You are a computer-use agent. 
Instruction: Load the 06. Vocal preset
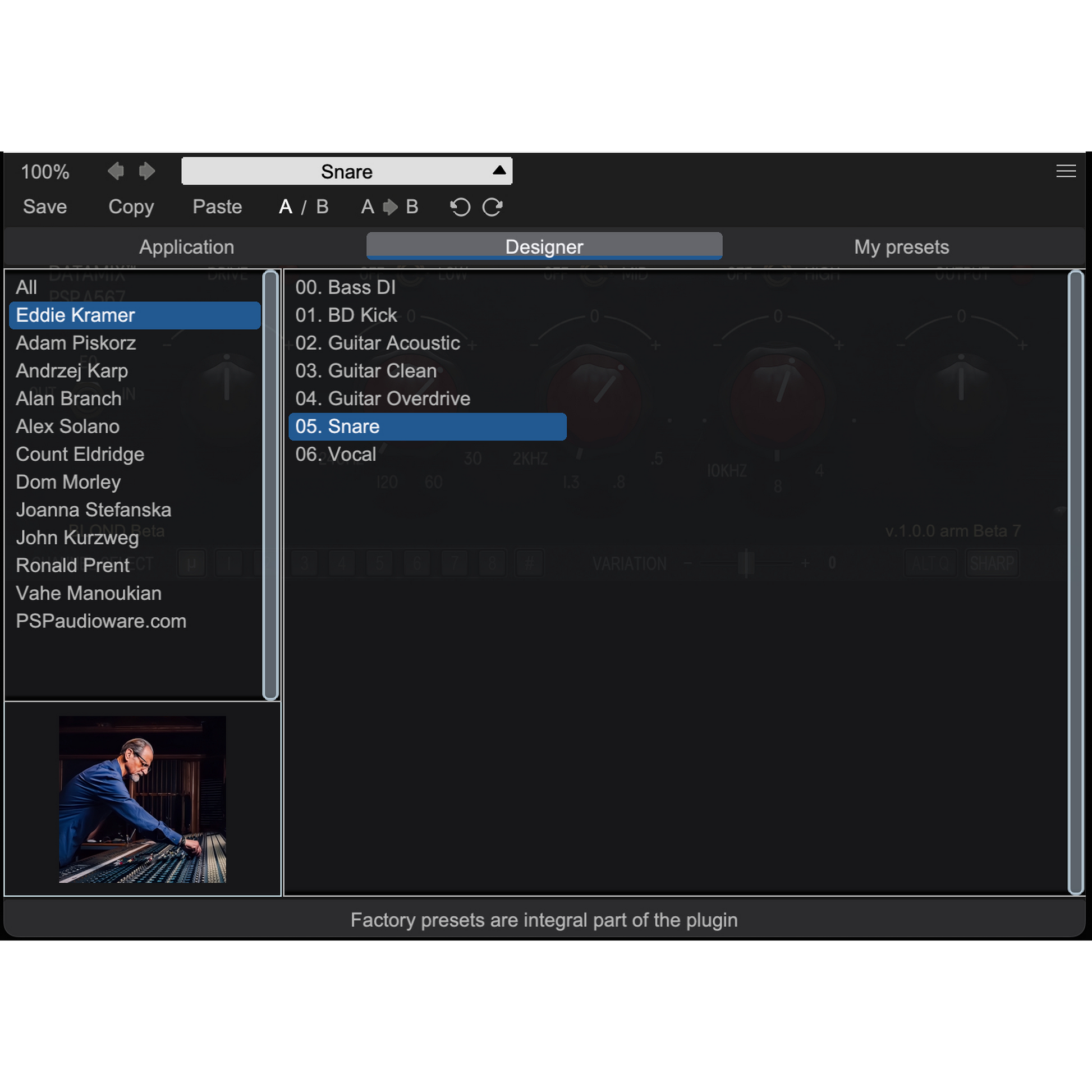[x=336, y=455]
